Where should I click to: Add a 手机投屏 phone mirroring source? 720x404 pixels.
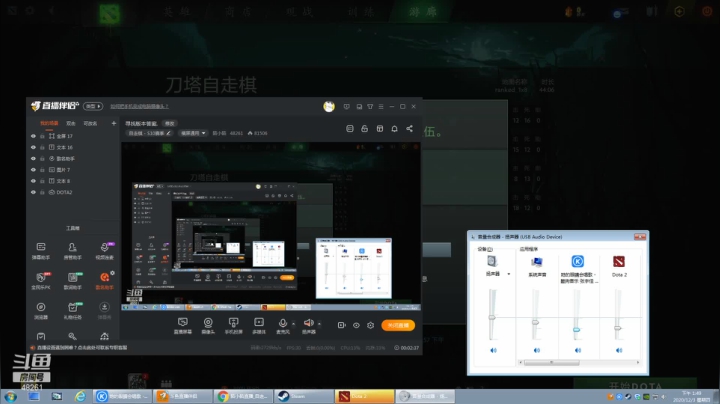pos(233,325)
